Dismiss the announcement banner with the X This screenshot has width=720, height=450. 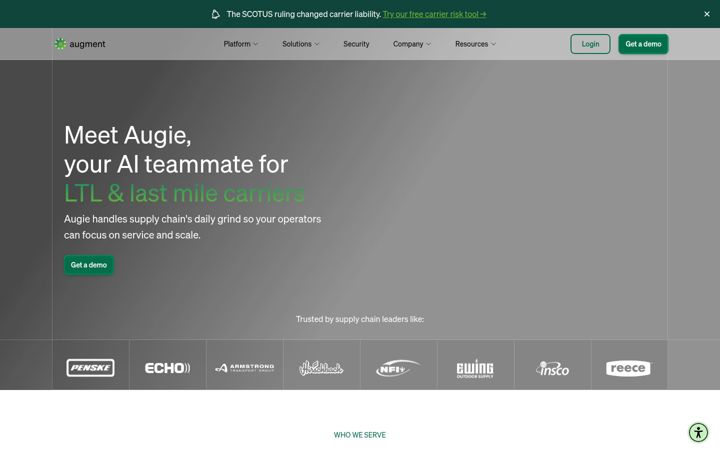click(707, 14)
